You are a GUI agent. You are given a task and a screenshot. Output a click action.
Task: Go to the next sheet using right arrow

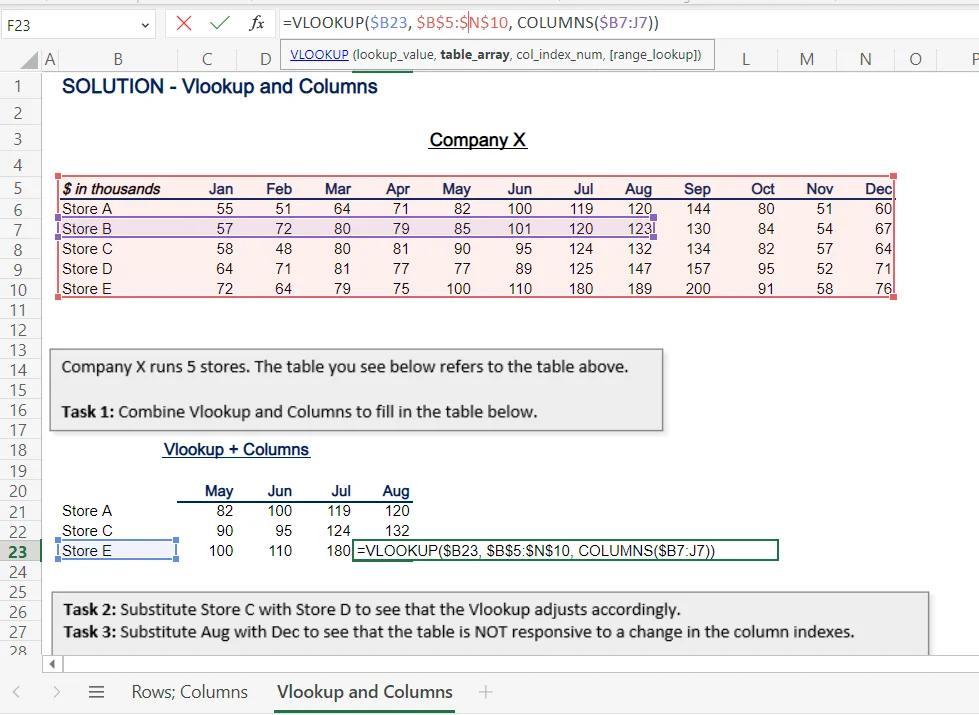pyautogui.click(x=56, y=692)
